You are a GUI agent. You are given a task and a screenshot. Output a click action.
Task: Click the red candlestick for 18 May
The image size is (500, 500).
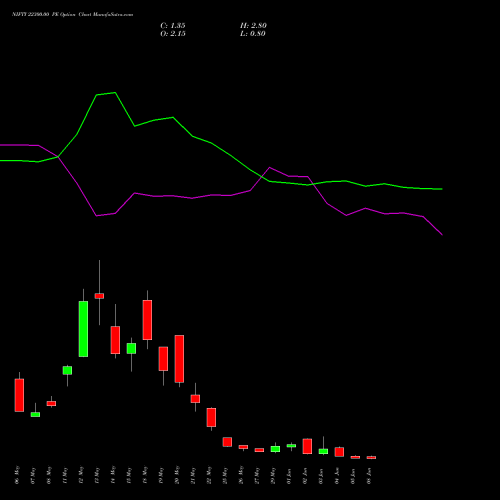click(147, 320)
